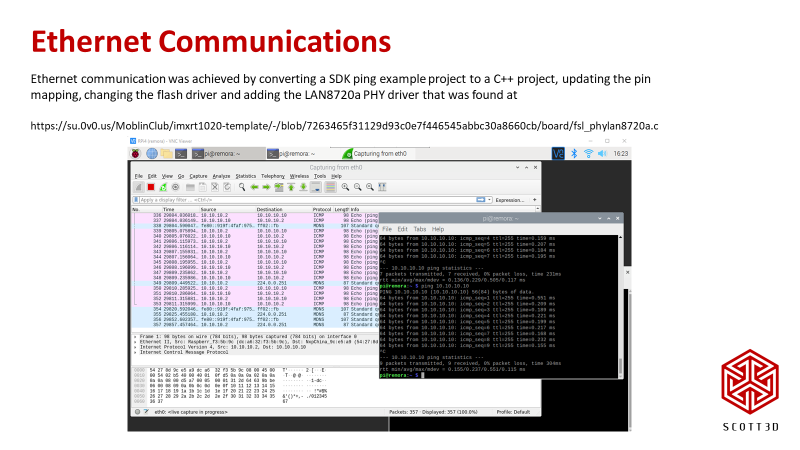Open the Raspberry Pi main menu
Viewport: 800px width, 450px height.
click(135, 154)
